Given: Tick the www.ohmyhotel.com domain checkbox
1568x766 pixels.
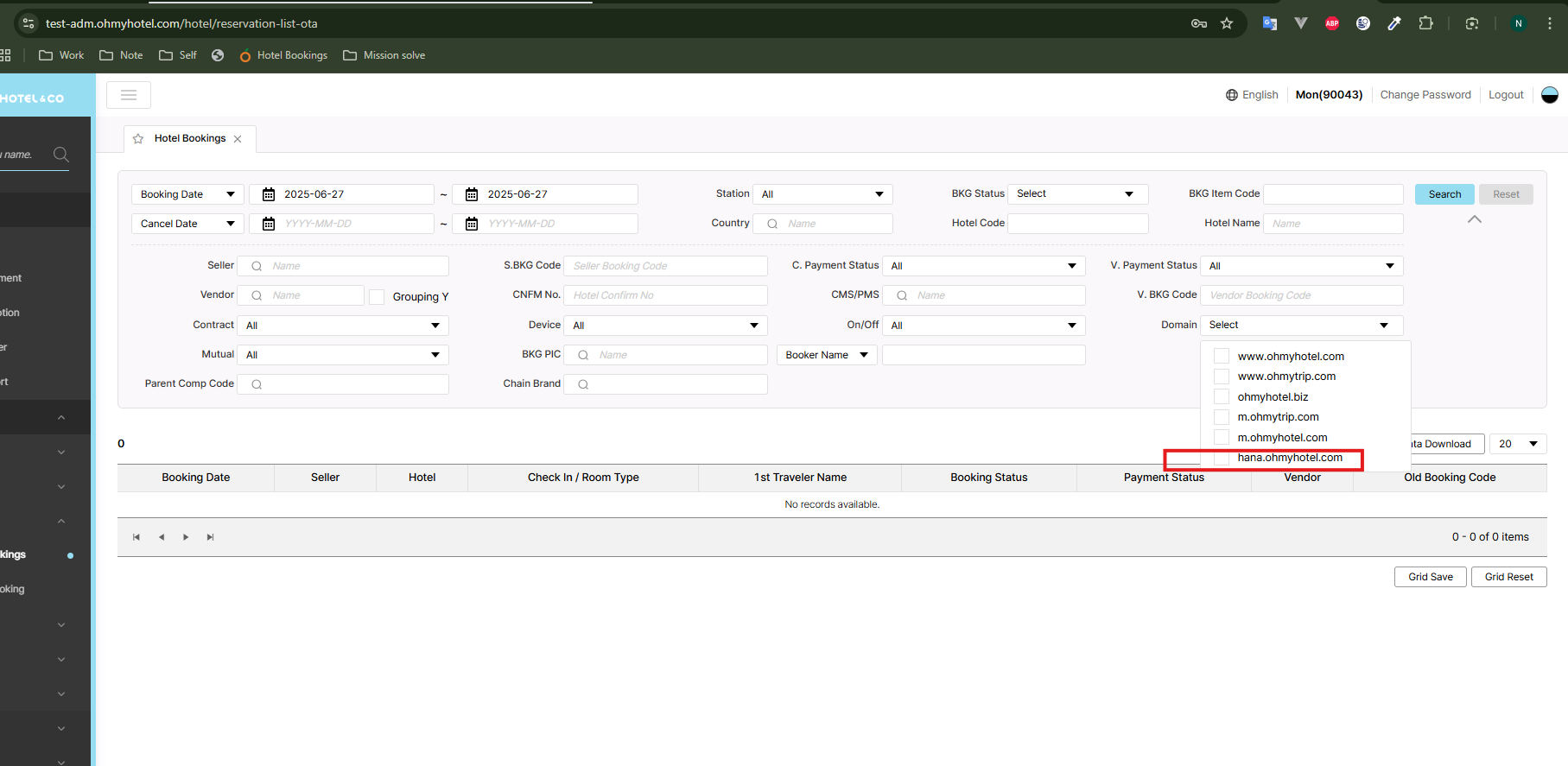Looking at the screenshot, I should [x=1222, y=357].
